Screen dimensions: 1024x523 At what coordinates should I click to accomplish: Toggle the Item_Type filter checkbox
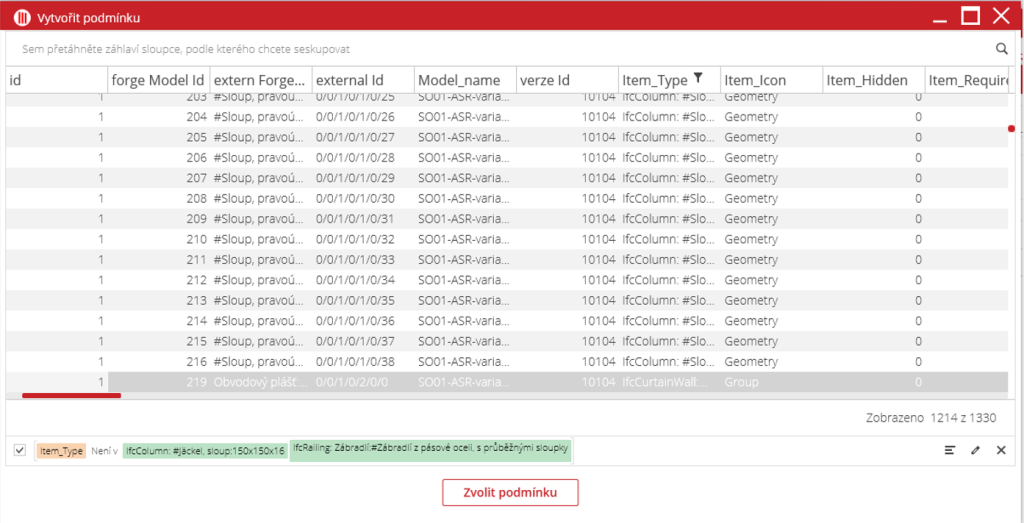point(20,451)
